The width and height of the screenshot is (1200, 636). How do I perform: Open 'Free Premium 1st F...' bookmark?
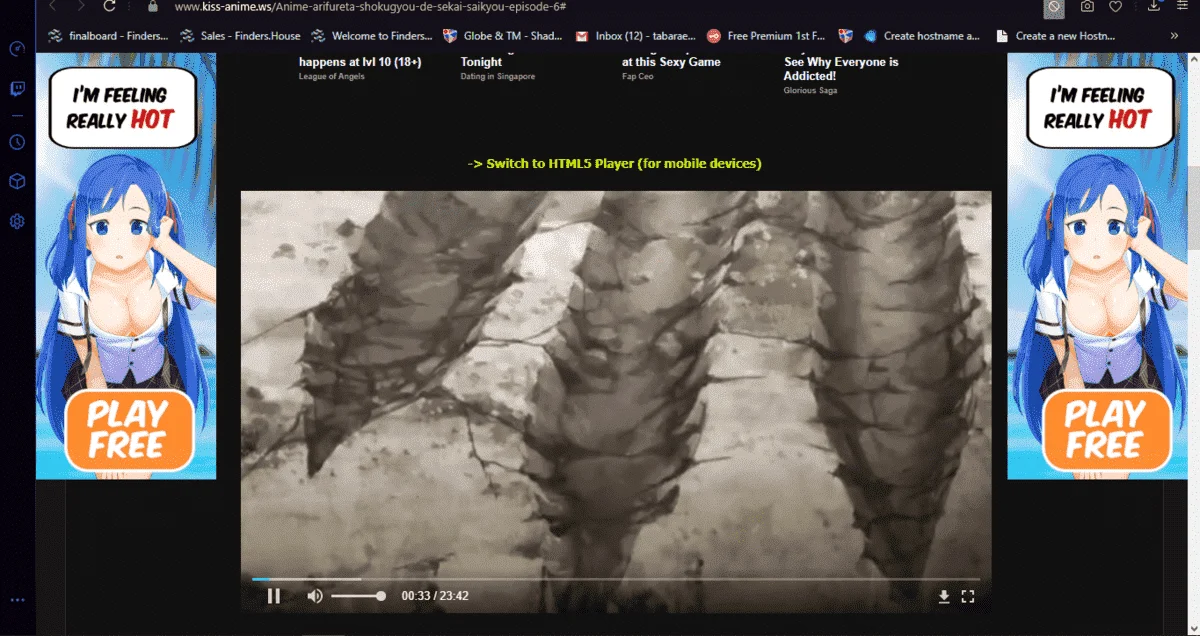(766, 36)
